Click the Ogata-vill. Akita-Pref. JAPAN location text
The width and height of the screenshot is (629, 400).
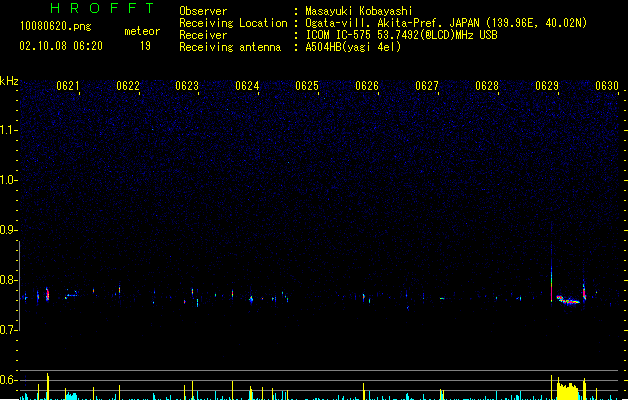coord(446,23)
